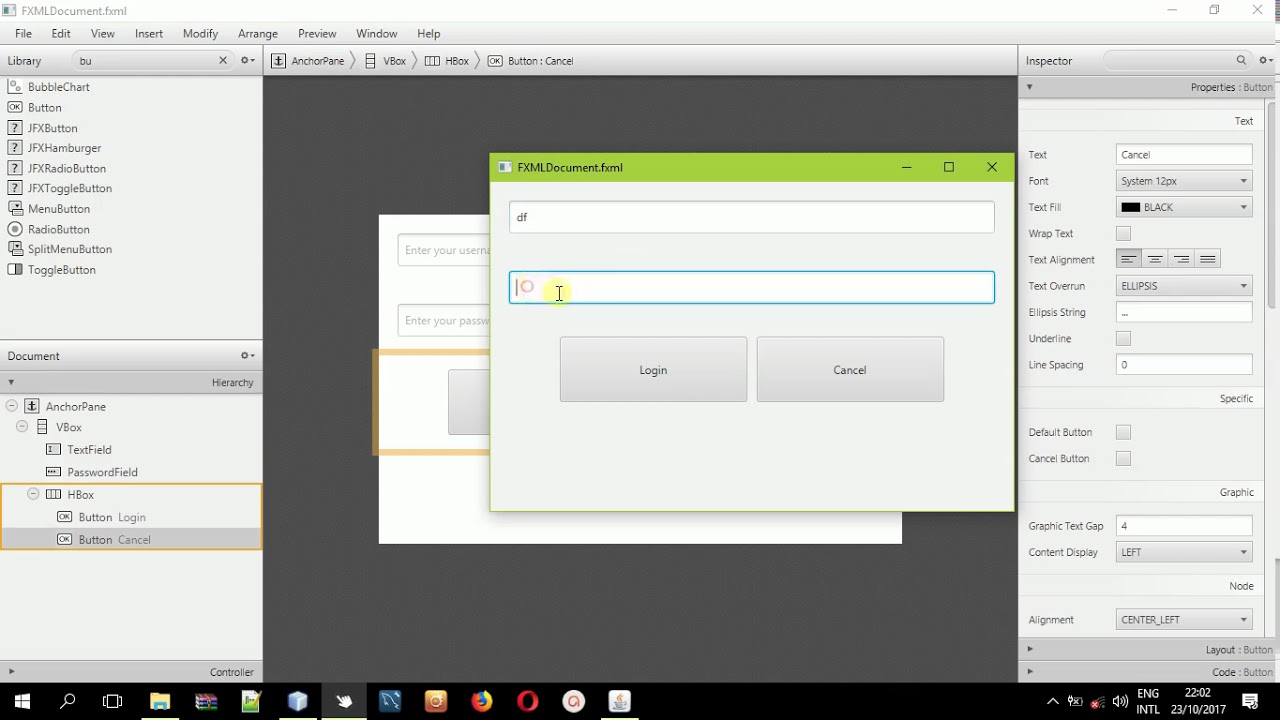The height and width of the screenshot is (720, 1280).
Task: Open Task View on the taskbar
Action: pyautogui.click(x=113, y=701)
